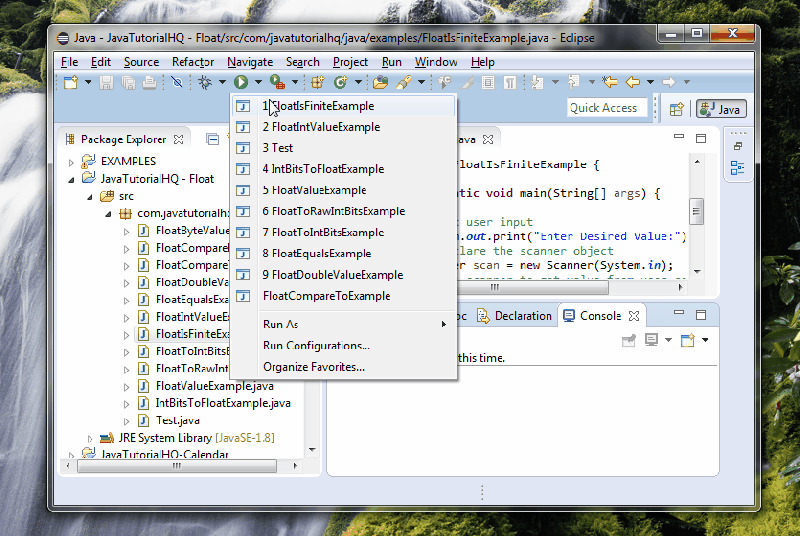Click the New Java Package icon
Image resolution: width=800 pixels, height=536 pixels.
pos(318,82)
